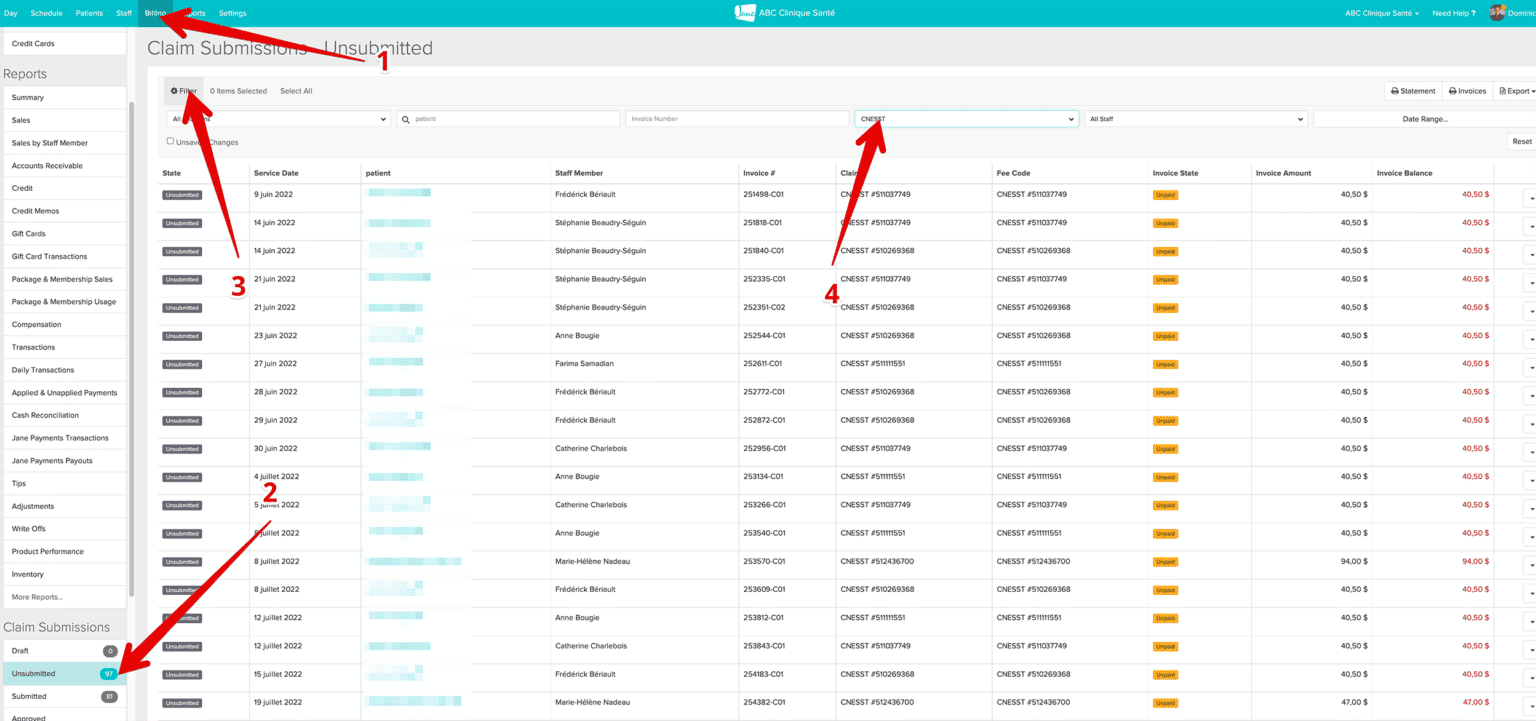Screen dimensions: 1536x721
Task: Open the Unsubmitted claim submissions list
Action: (64, 673)
